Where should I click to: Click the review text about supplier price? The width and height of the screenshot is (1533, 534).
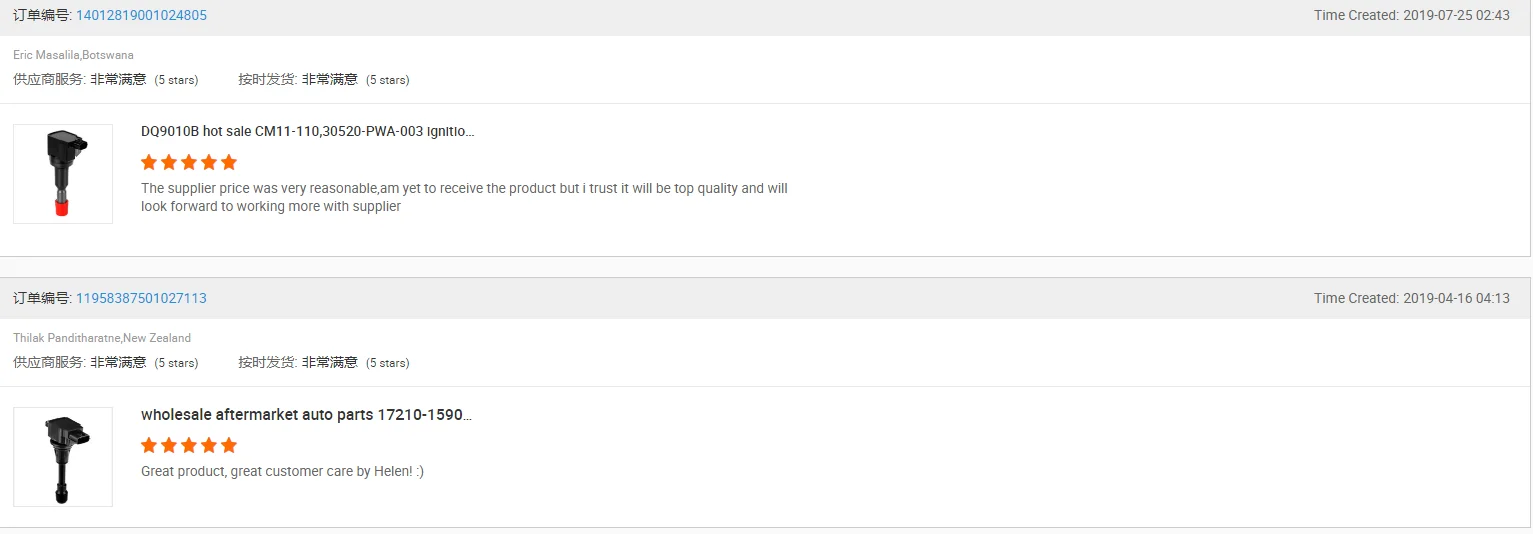coord(464,197)
